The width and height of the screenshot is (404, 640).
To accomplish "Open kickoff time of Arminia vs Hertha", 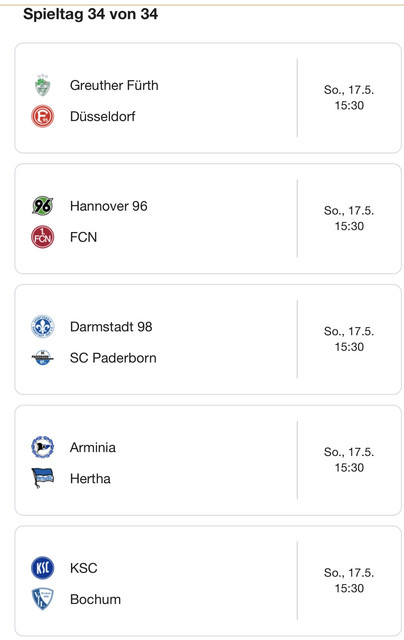I will (x=349, y=467).
